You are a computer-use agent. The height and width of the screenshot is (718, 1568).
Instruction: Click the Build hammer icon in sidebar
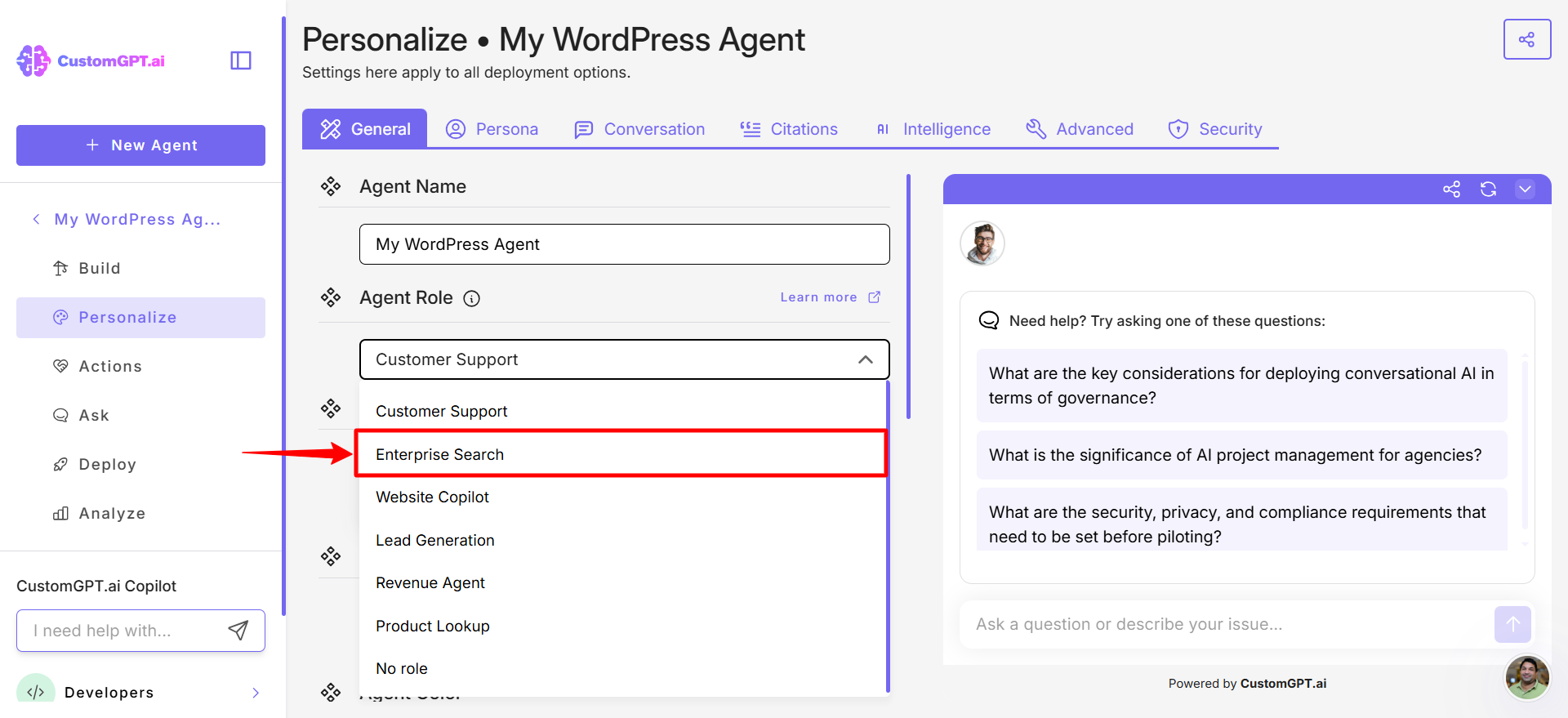point(60,268)
